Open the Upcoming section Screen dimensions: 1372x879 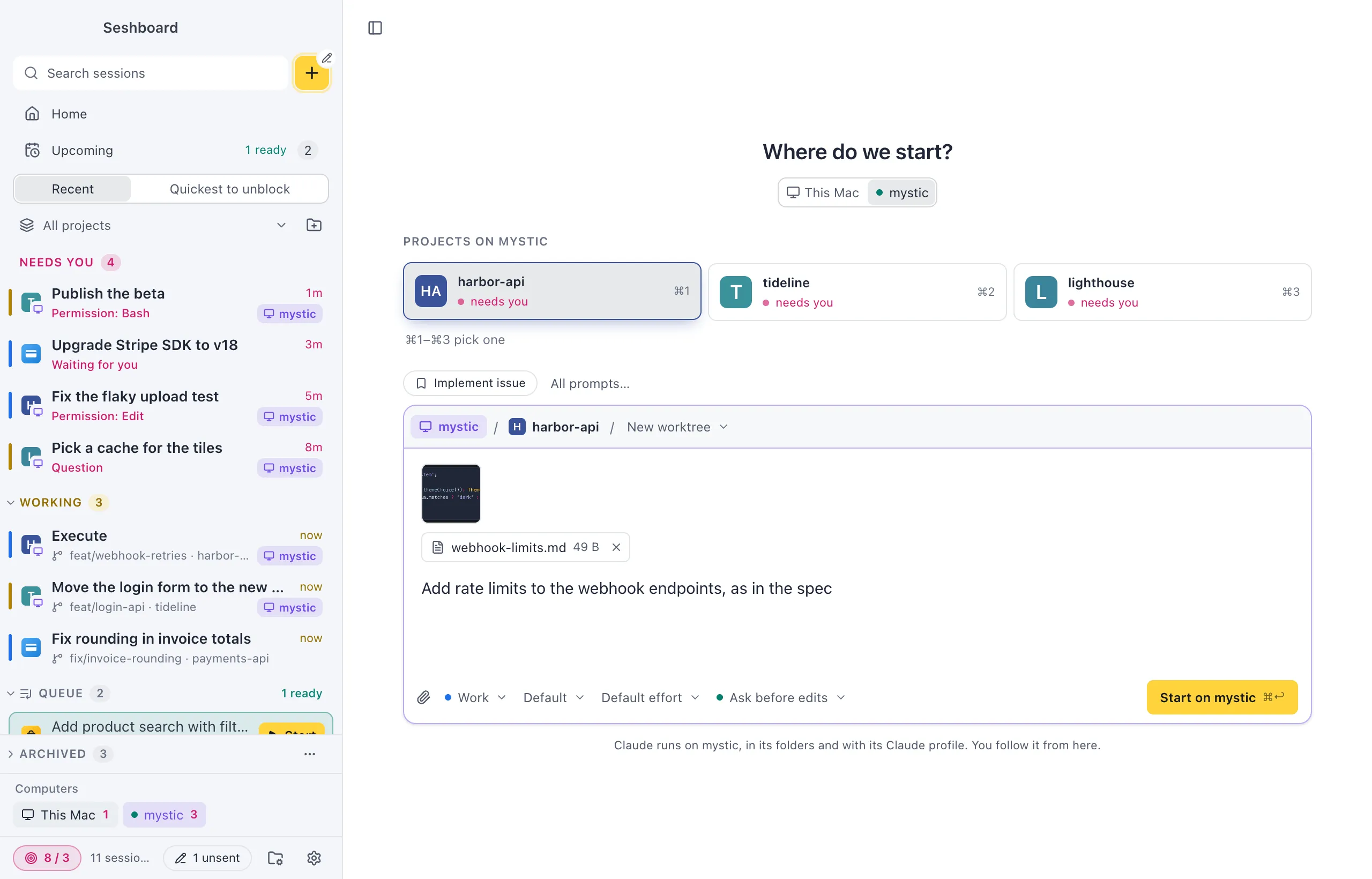click(170, 150)
